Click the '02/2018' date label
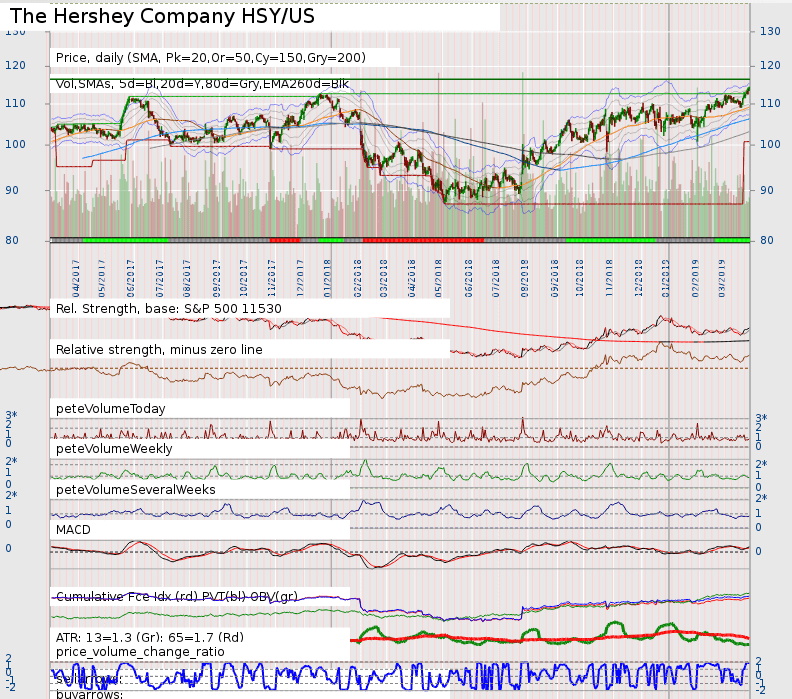The height and width of the screenshot is (699, 792). pyautogui.click(x=358, y=278)
